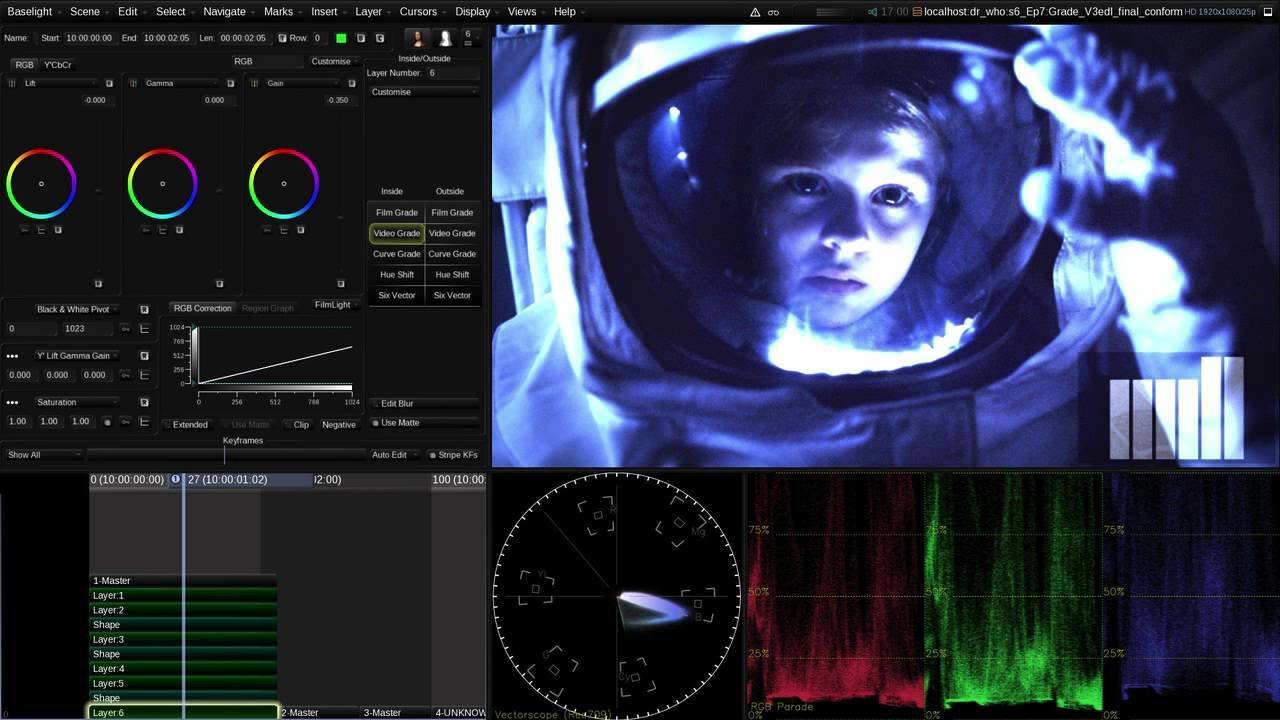Click the keyframe key icon under Lift wheel

pyautogui.click(x=25, y=230)
